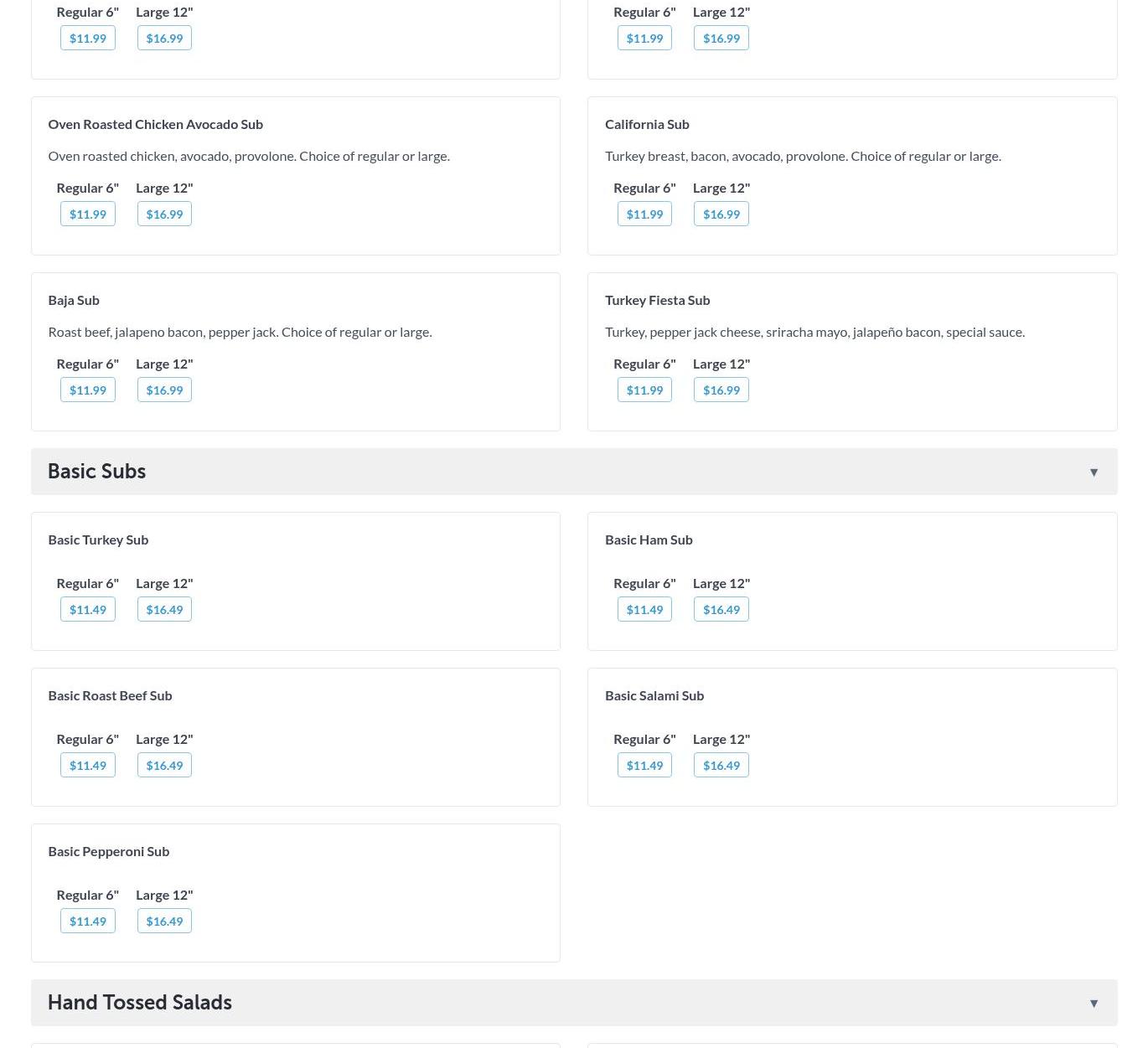Pick Turkey Fiesta Sub large $16.99
1148x1048 pixels.
click(721, 390)
